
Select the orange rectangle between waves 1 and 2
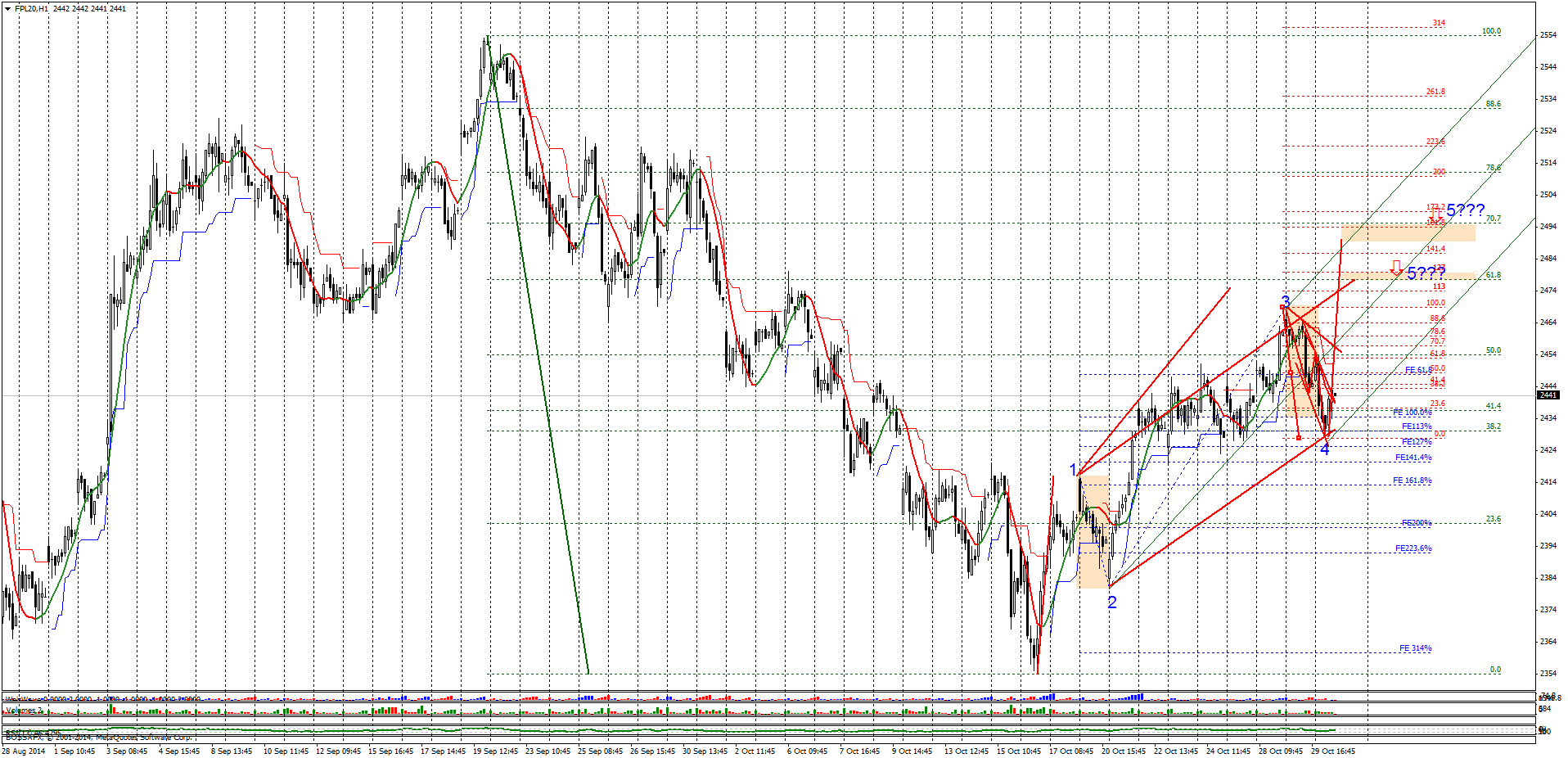pyautogui.click(x=1093, y=532)
